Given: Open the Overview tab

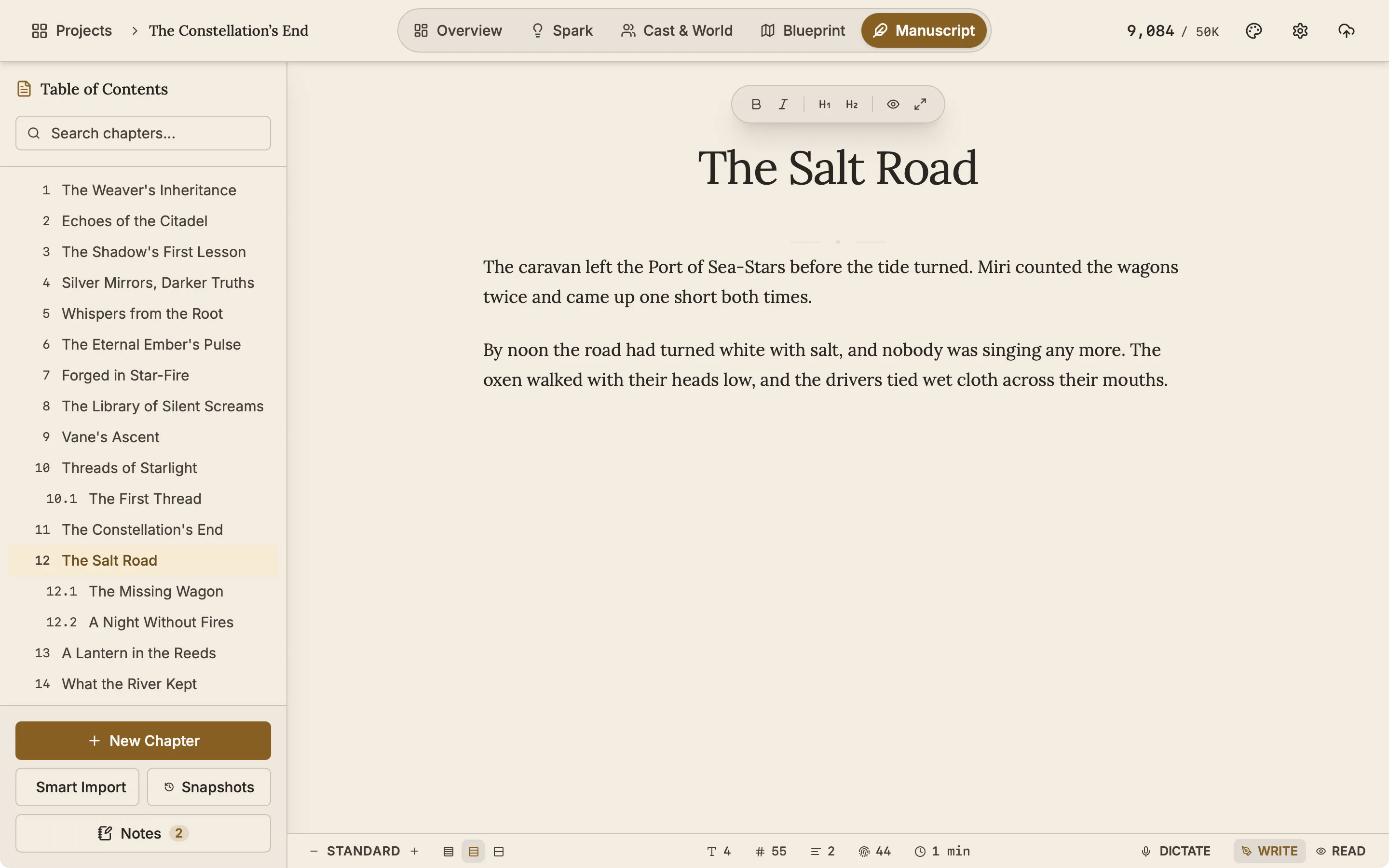Looking at the screenshot, I should (458, 30).
